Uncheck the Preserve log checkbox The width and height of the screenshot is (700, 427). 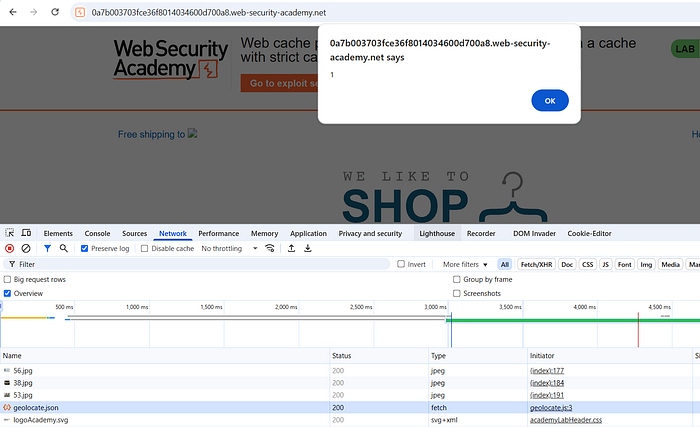84,248
